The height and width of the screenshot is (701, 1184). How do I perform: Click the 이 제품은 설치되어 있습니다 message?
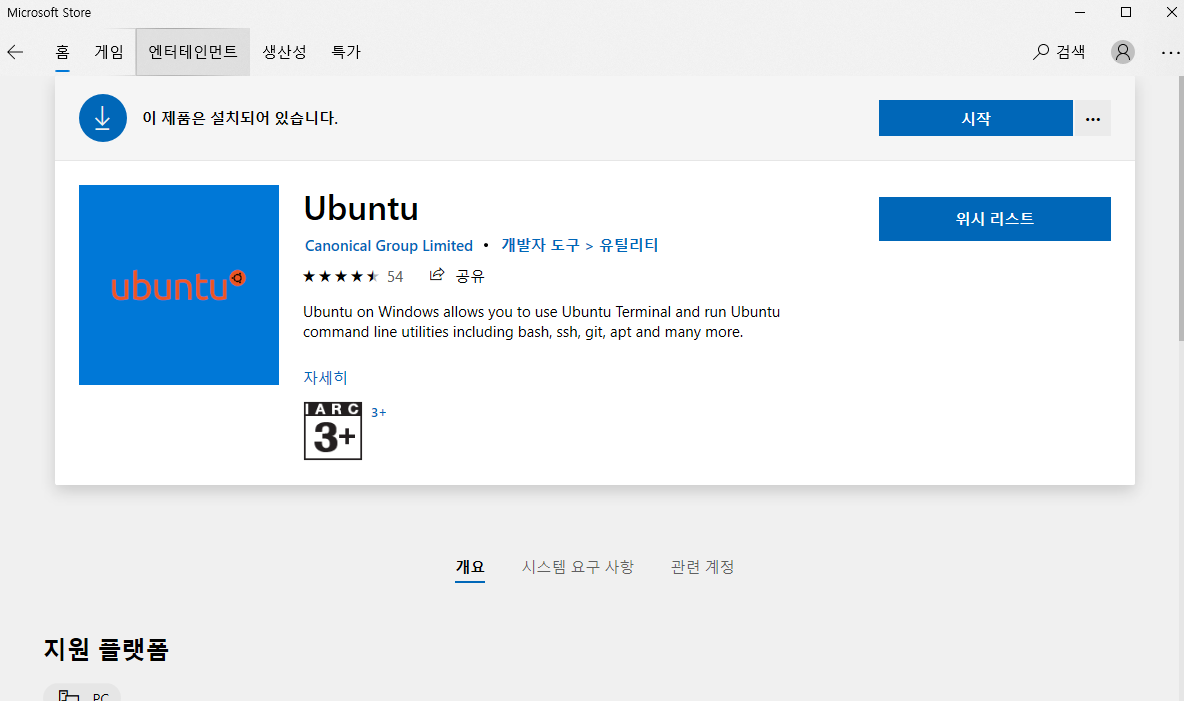pyautogui.click(x=240, y=119)
